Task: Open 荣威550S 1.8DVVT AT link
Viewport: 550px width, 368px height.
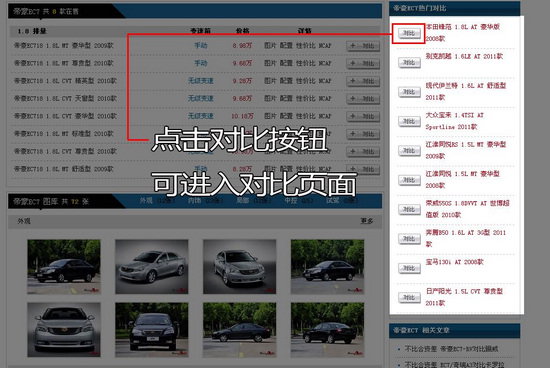Action: pyautogui.click(x=467, y=209)
